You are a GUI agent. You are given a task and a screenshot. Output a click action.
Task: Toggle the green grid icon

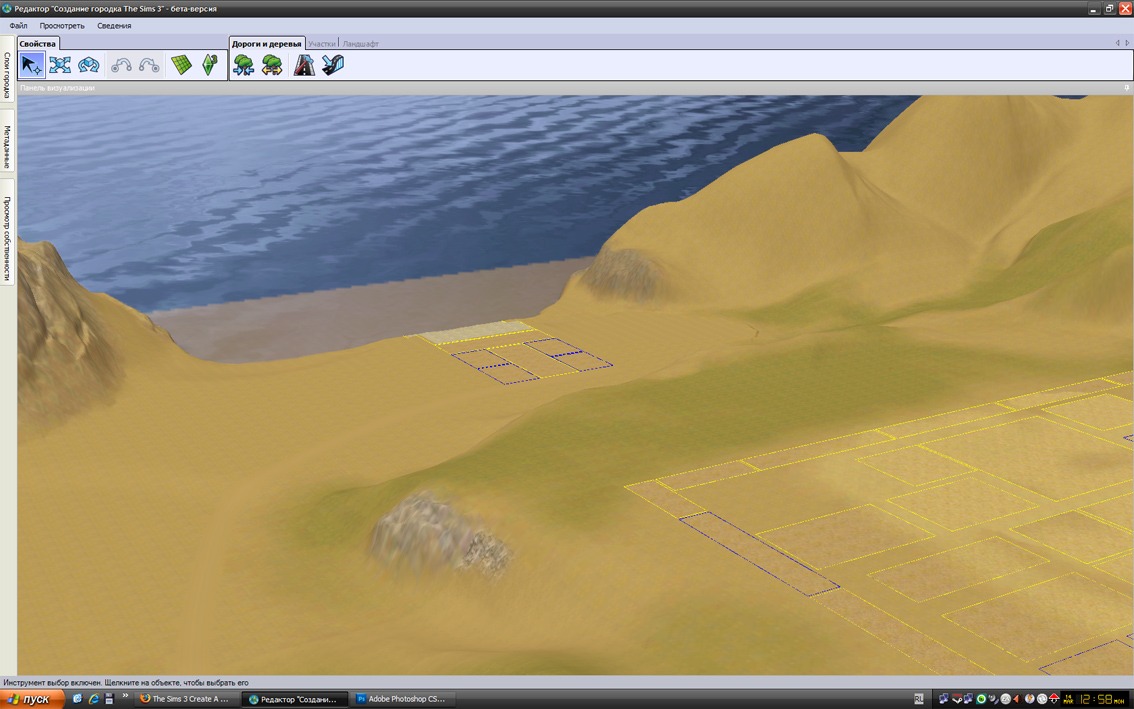(181, 65)
